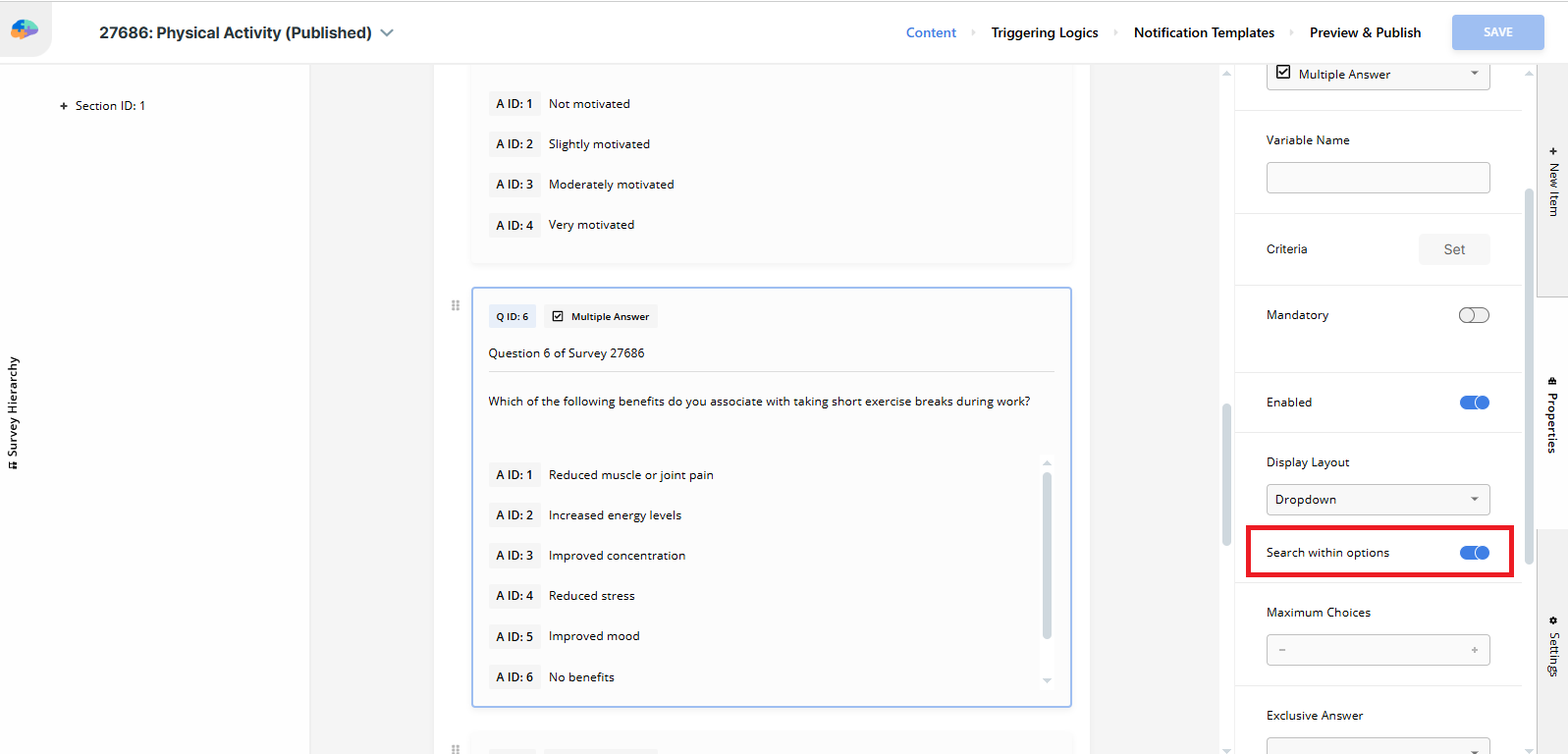Click the minus stepper in Maximum Choices
Image resolution: width=1568 pixels, height=754 pixels.
1282,650
